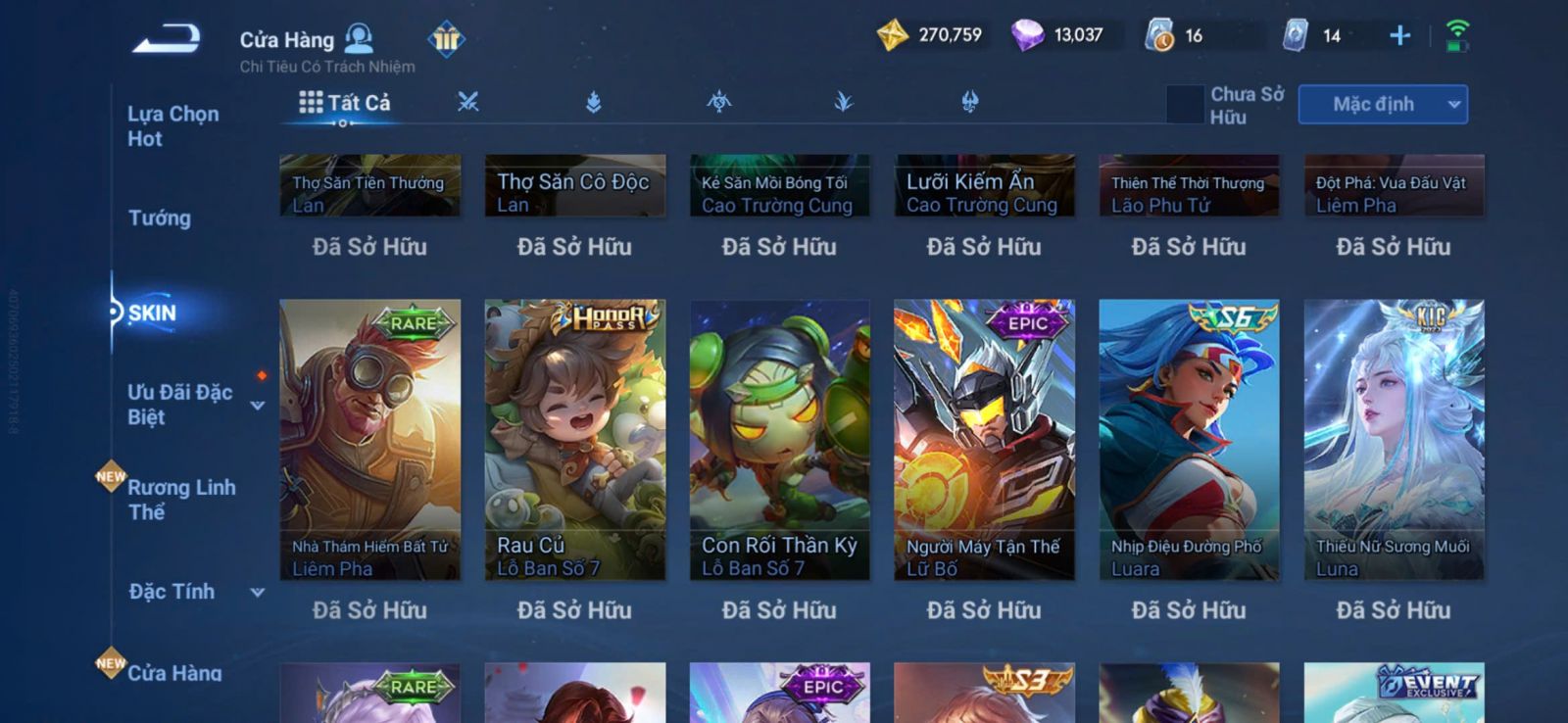Open the Mặc định sort dropdown
The width and height of the screenshot is (1568, 723).
coord(1383,104)
